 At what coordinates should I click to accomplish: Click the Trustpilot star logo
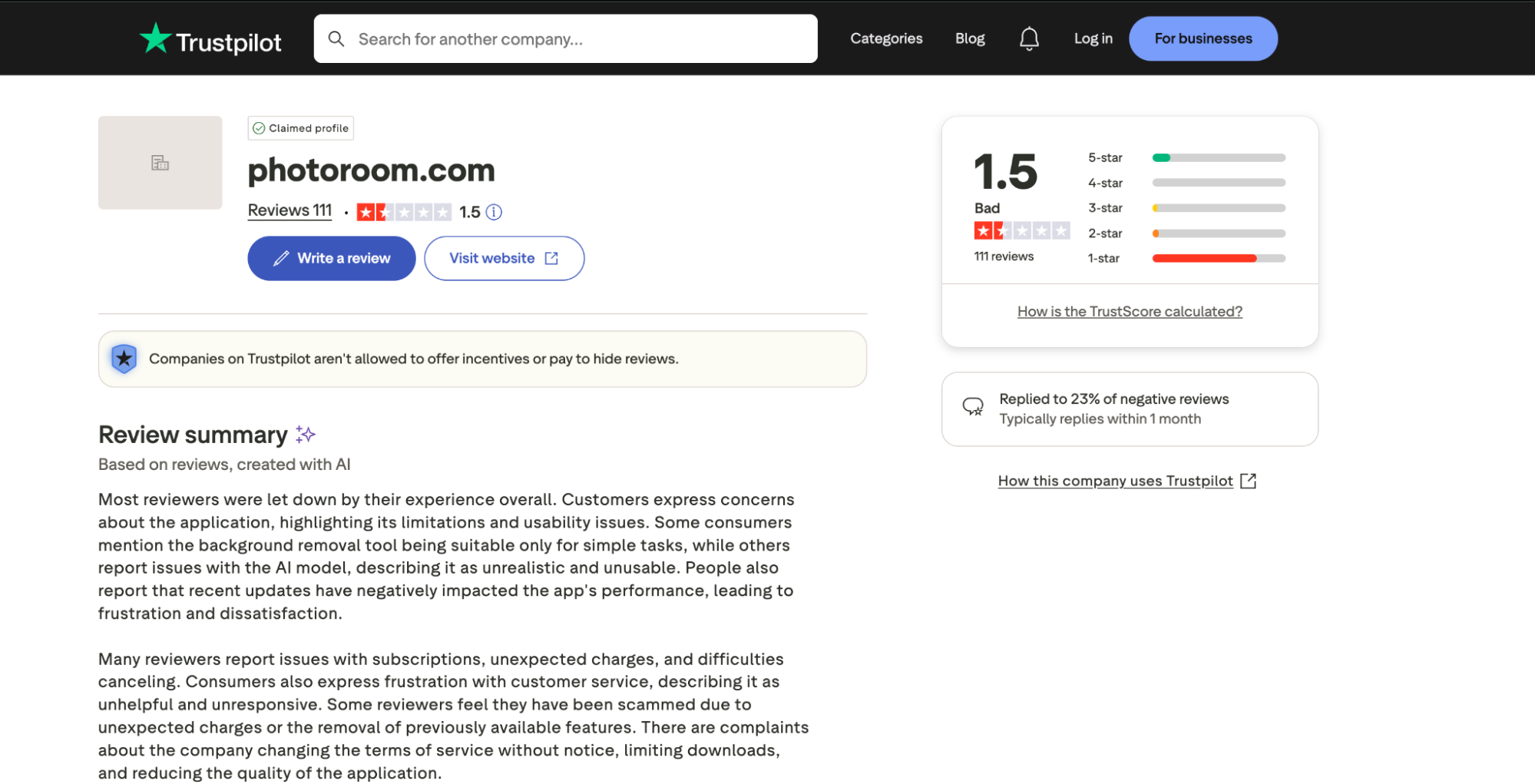coord(156,38)
